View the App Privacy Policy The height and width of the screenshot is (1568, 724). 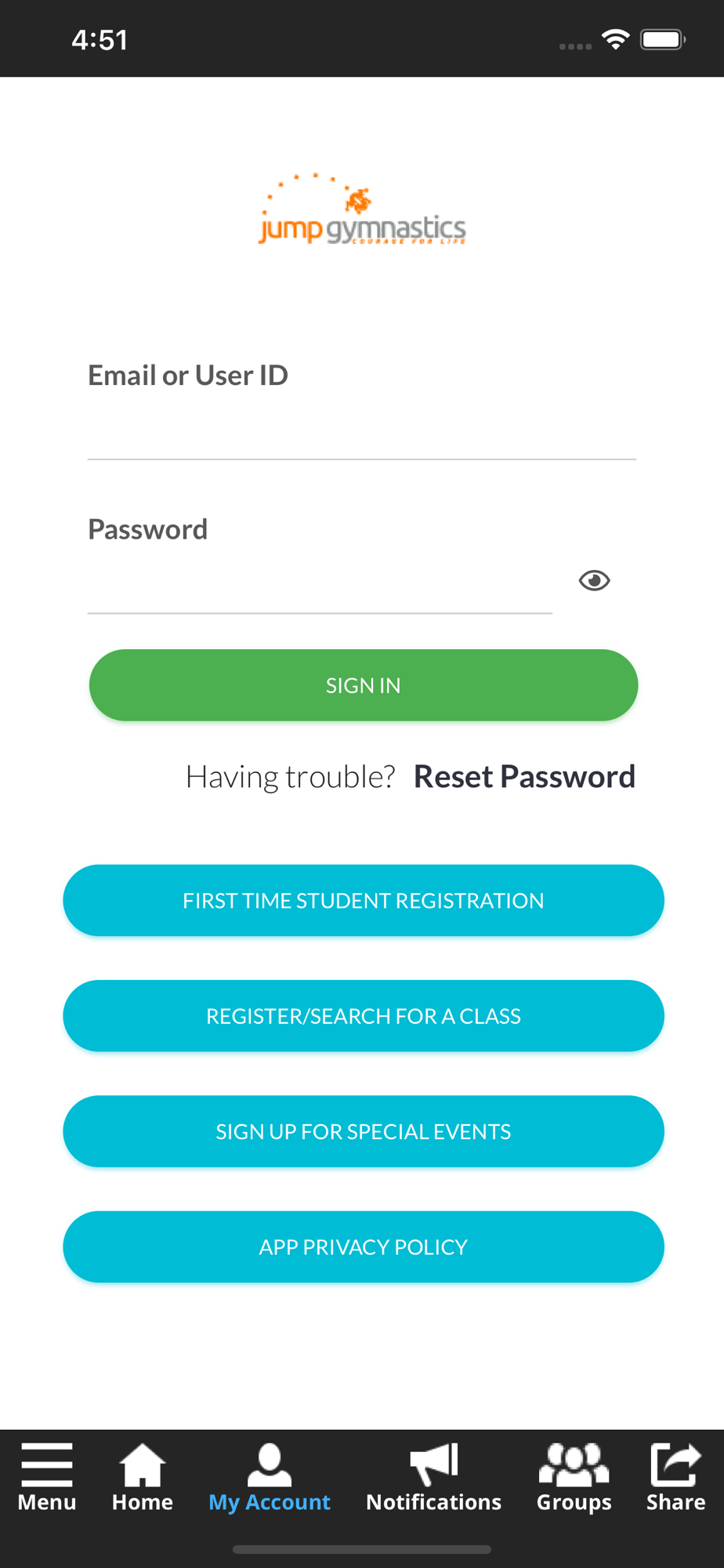click(x=364, y=1247)
